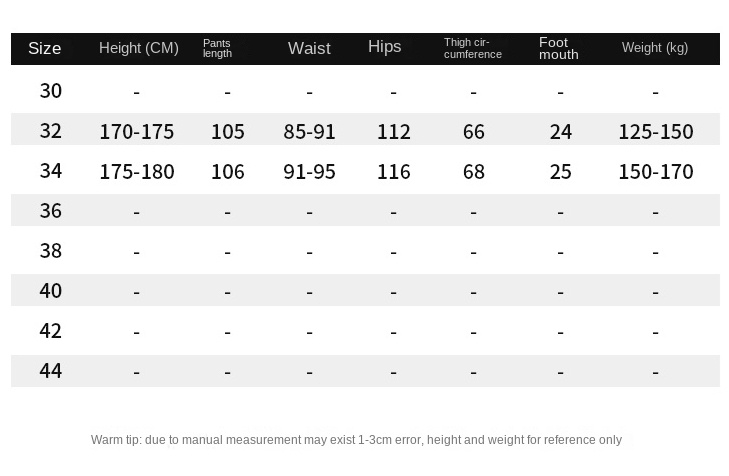This screenshot has height=476, width=729.
Task: Click the Waist column header
Action: [x=309, y=48]
